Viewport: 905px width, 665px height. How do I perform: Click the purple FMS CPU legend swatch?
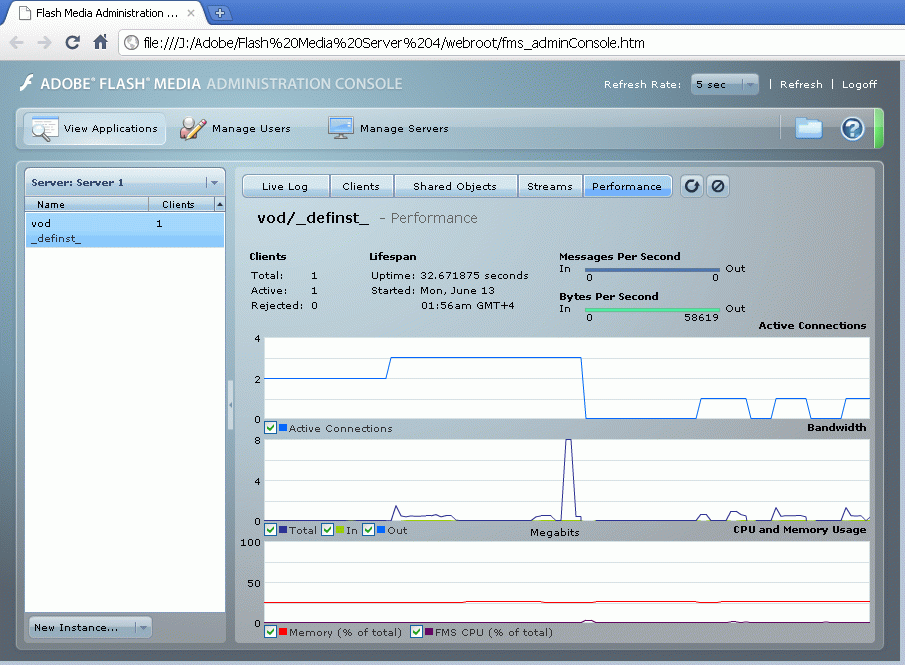click(x=429, y=632)
